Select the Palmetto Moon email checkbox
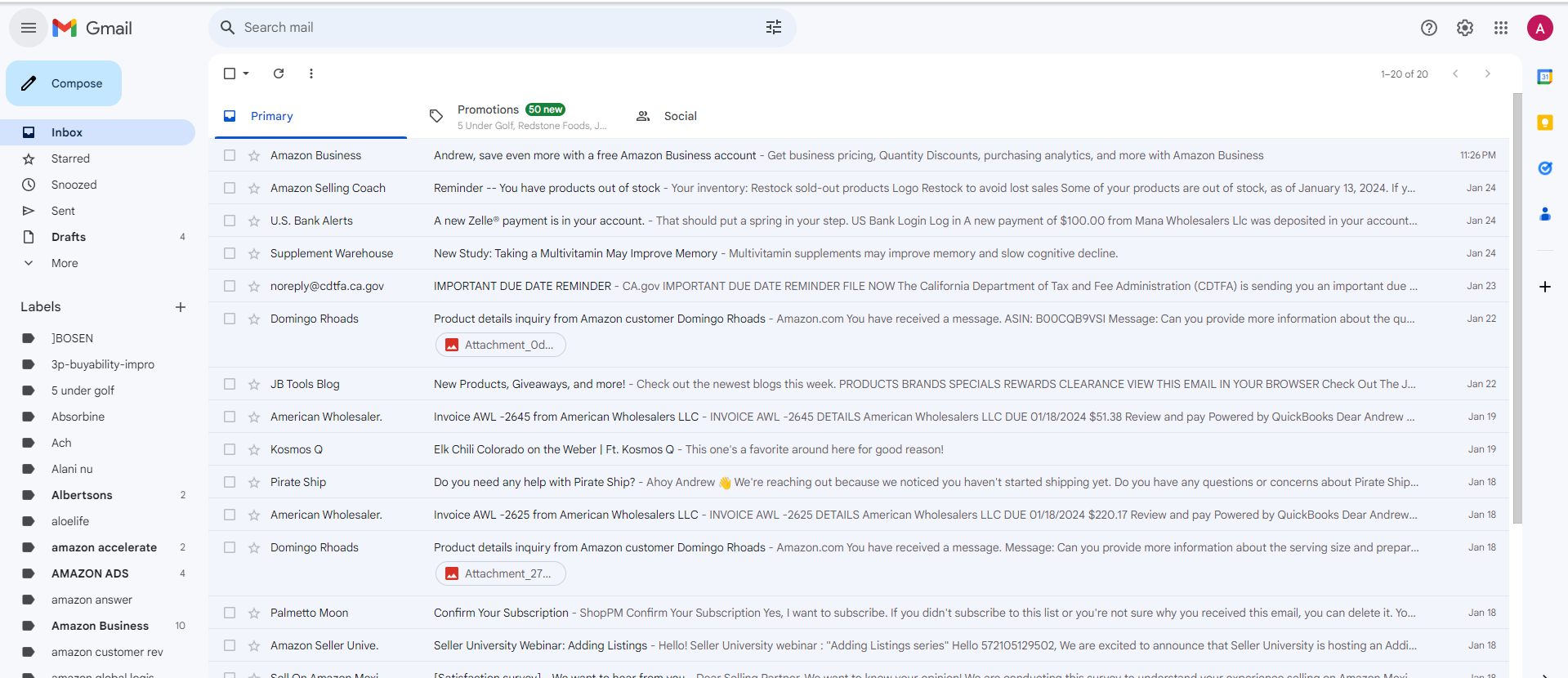The width and height of the screenshot is (1568, 678). [230, 613]
